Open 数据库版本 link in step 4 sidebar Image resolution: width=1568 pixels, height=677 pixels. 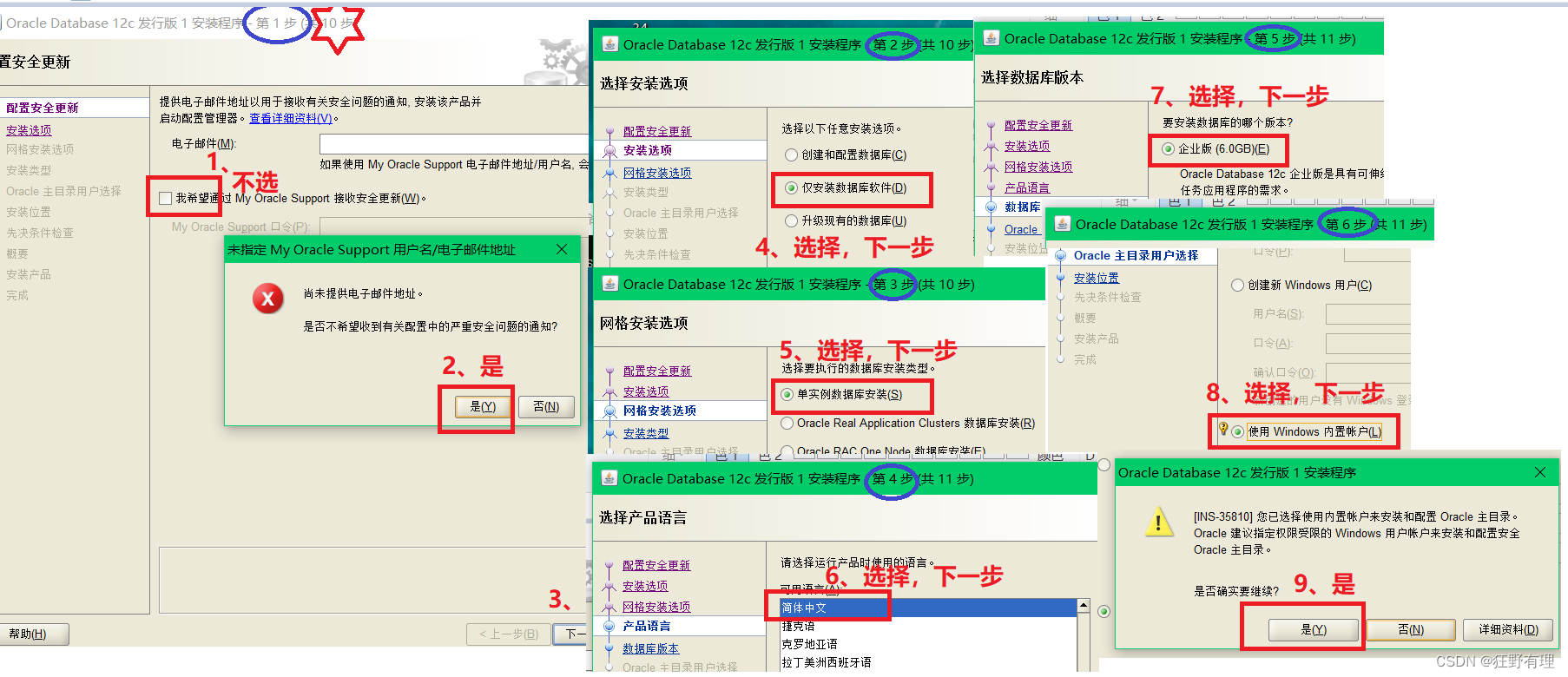(x=651, y=649)
